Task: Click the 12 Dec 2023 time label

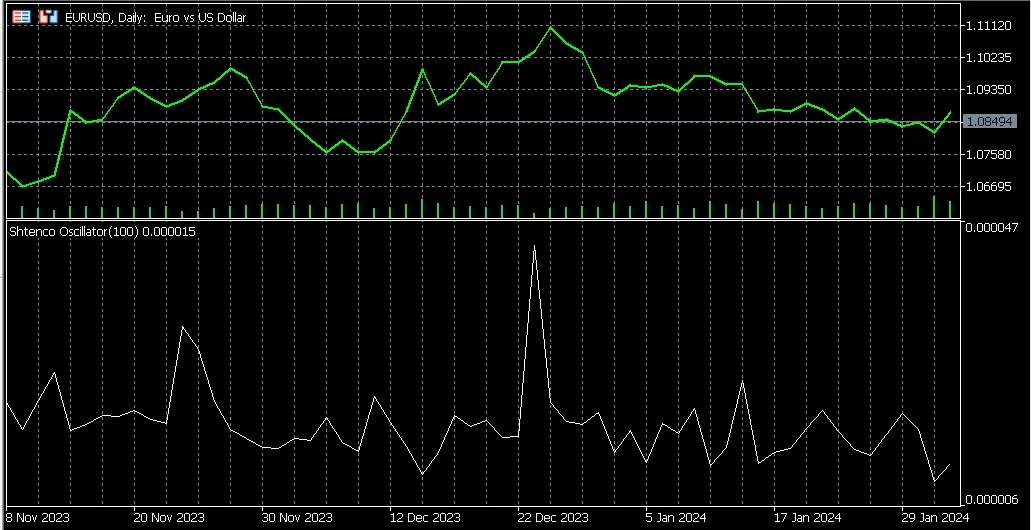Action: [424, 517]
